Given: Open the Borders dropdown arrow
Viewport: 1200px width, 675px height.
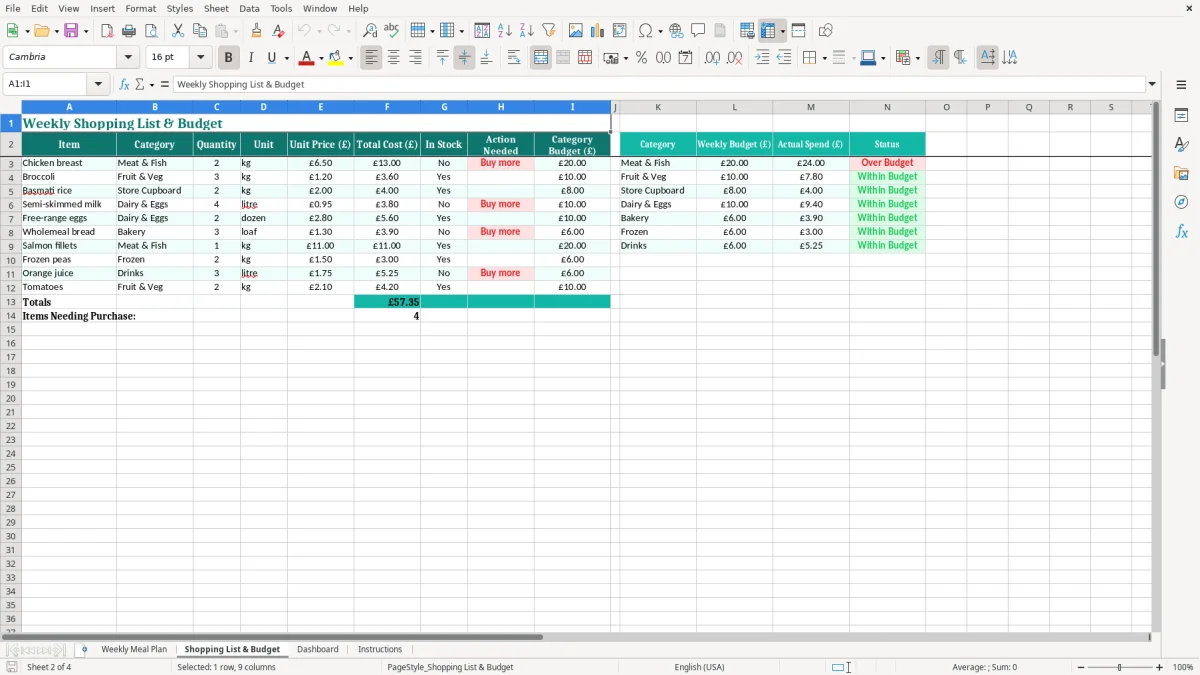Looking at the screenshot, I should point(824,58).
